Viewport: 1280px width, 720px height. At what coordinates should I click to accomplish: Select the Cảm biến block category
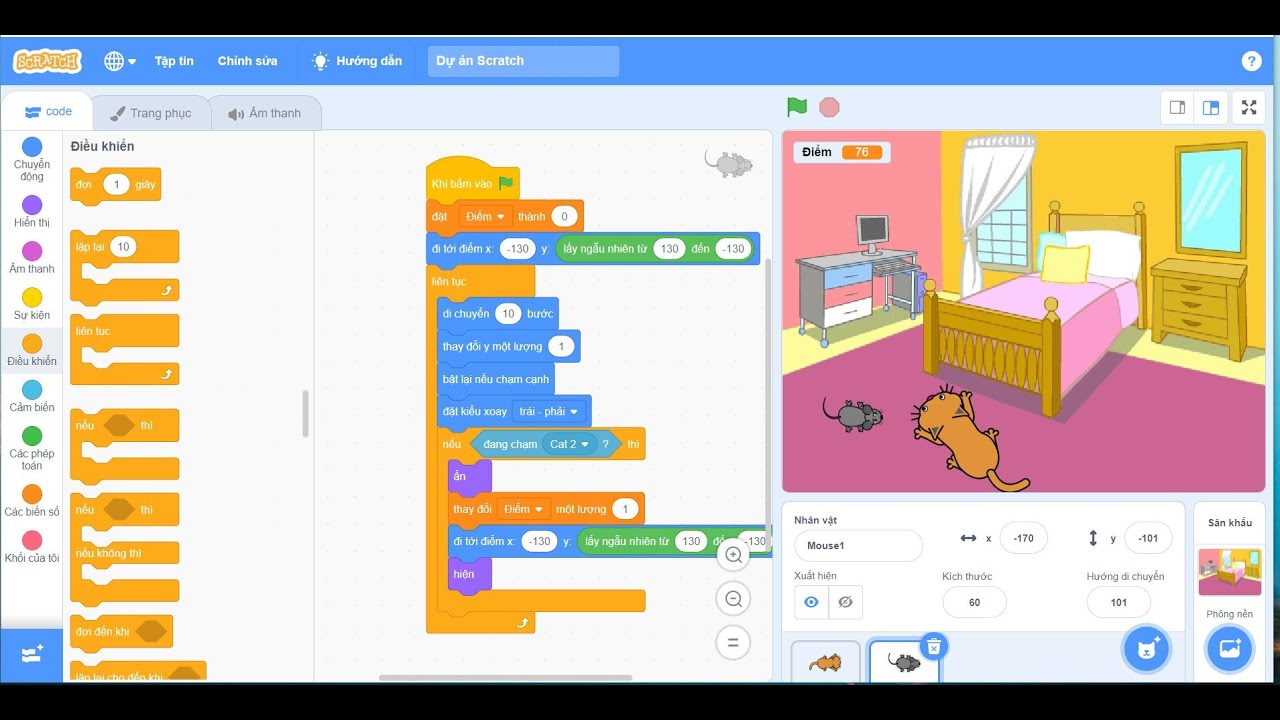tap(32, 396)
